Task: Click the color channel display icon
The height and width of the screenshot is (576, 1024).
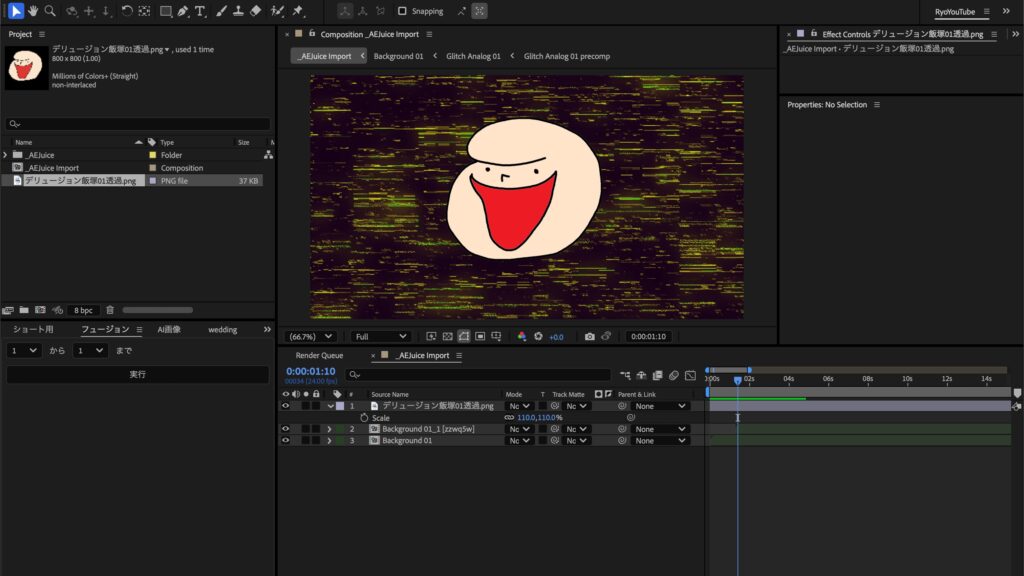Action: 522,336
